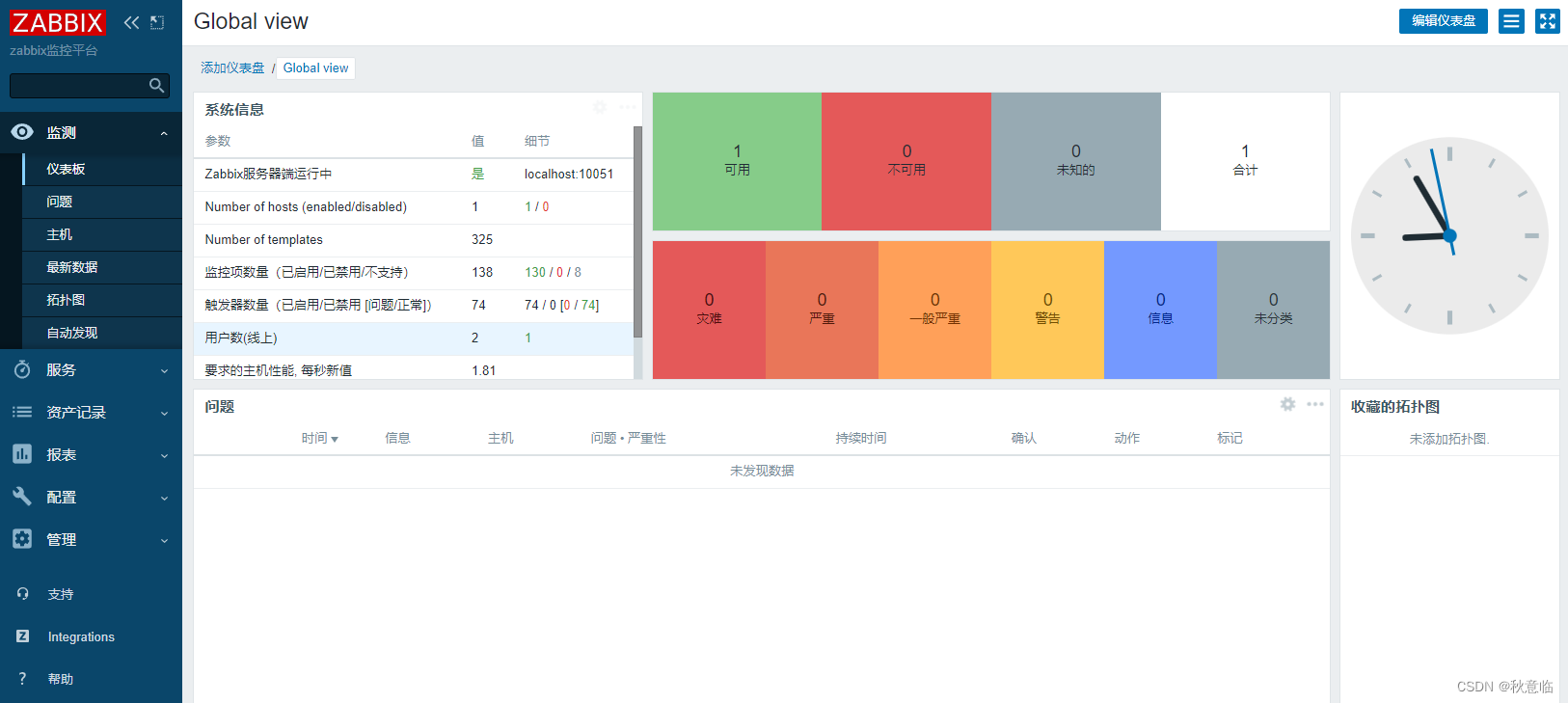This screenshot has height=703, width=1568.
Task: Click the blue 信息 severity tile
Action: (1160, 310)
